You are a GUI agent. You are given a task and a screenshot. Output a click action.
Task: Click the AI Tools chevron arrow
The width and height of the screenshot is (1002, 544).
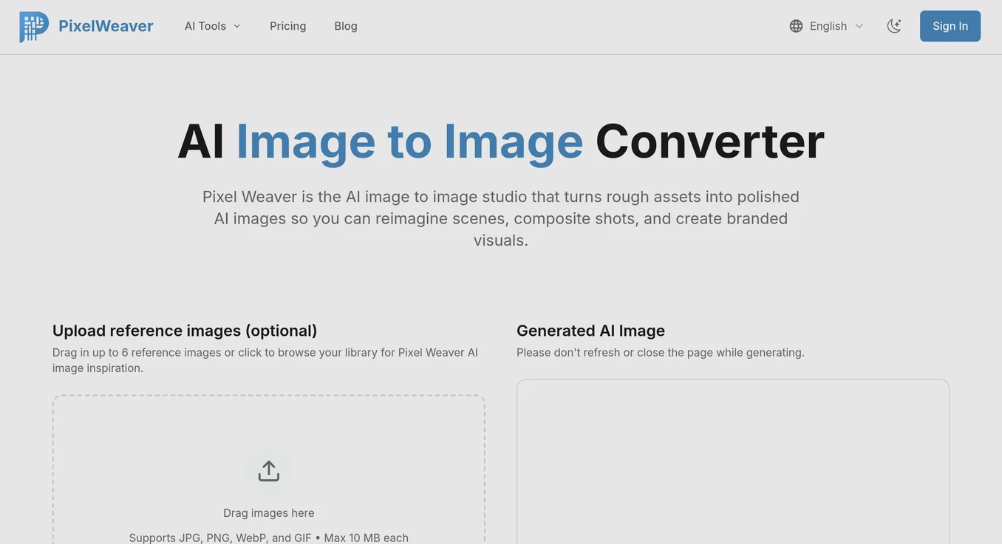click(237, 26)
